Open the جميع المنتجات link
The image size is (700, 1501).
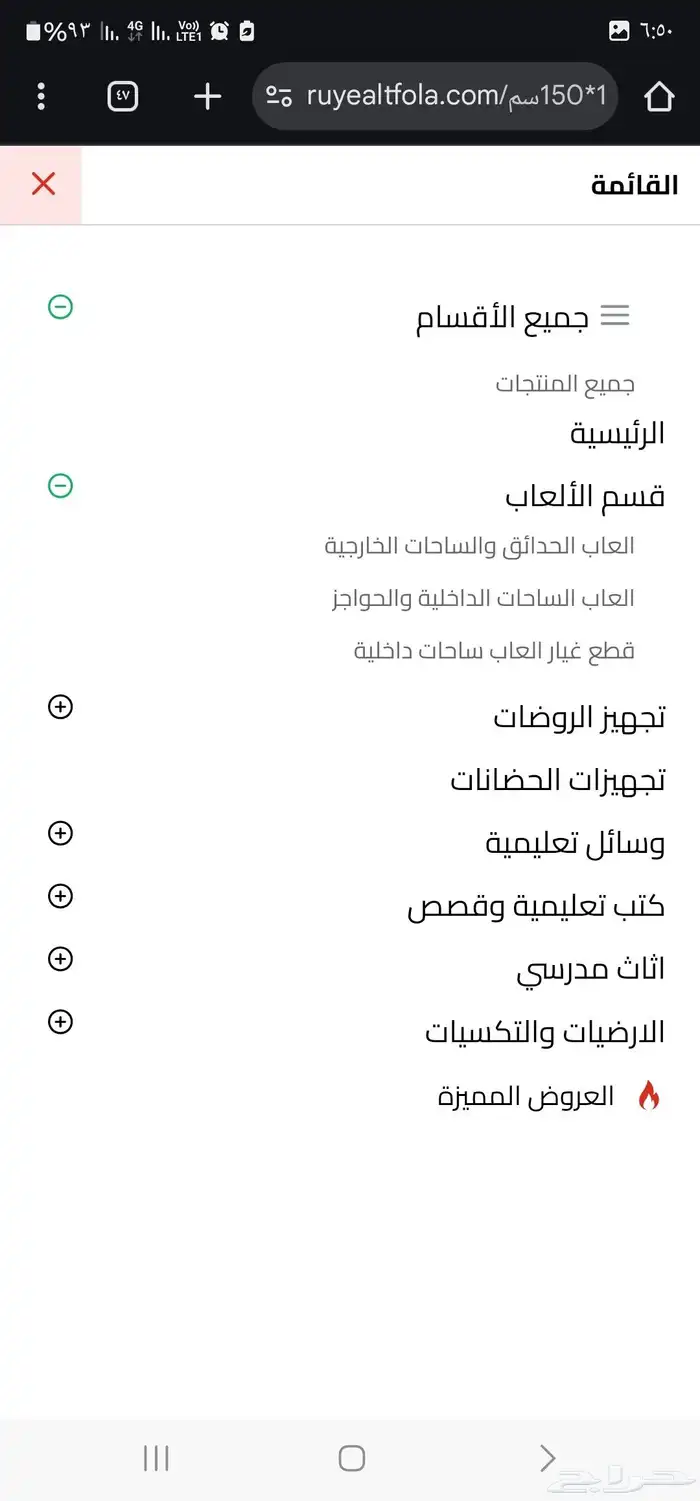tap(565, 383)
